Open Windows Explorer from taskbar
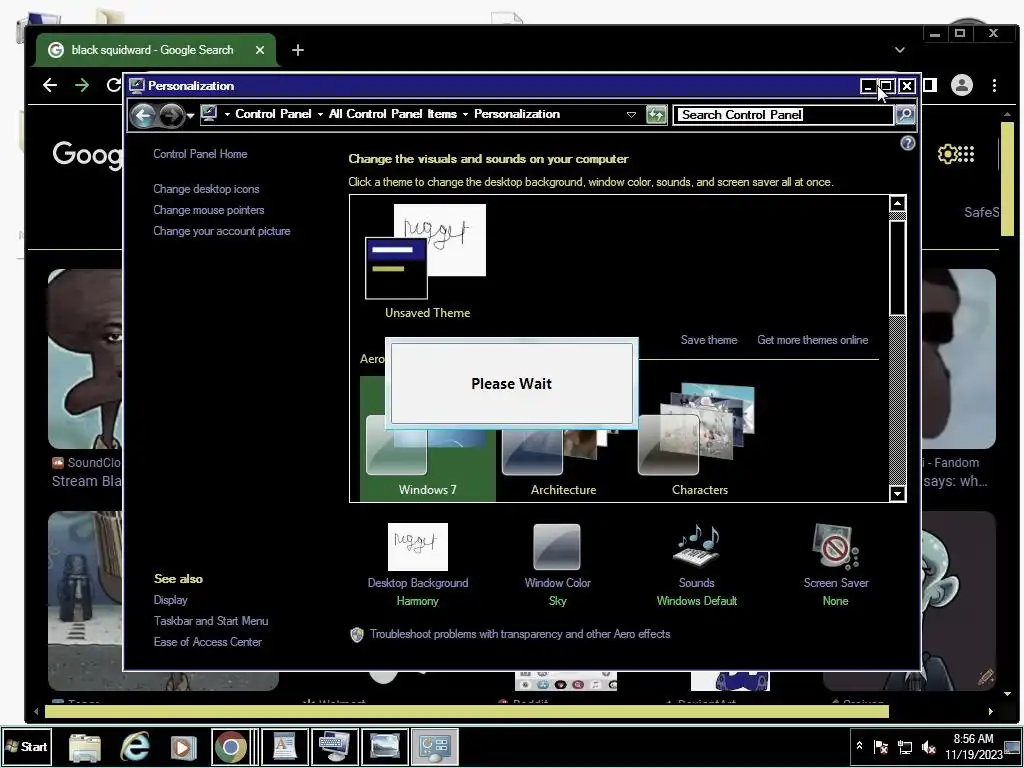1024x768 pixels. [84, 747]
